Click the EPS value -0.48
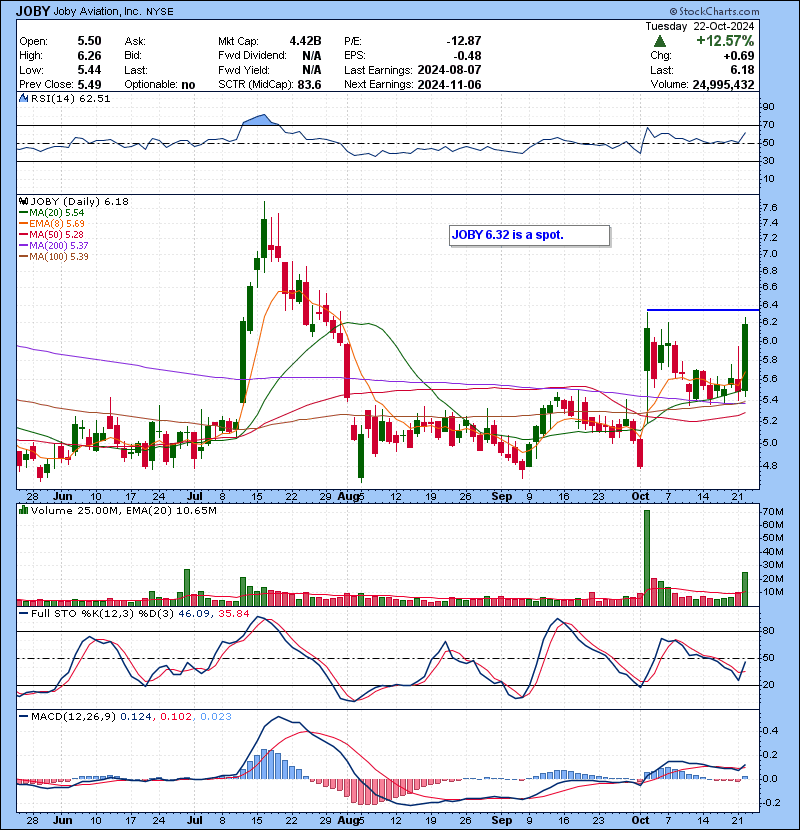The image size is (800, 830). click(468, 56)
